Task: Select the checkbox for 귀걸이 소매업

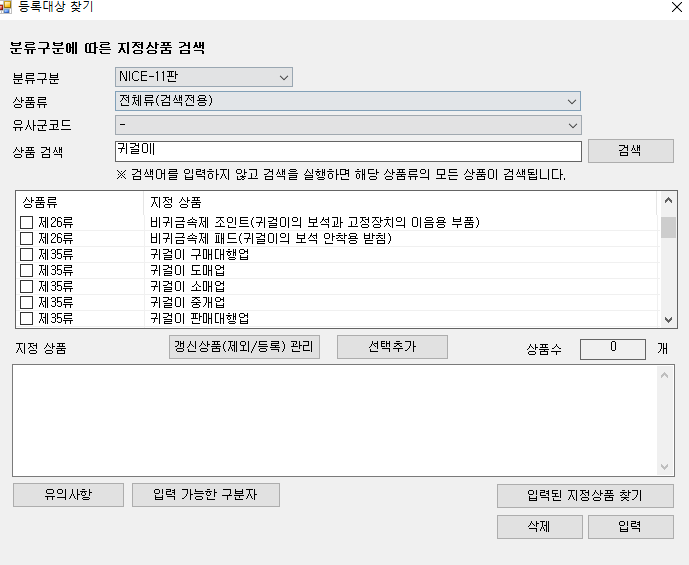Action: tap(26, 286)
